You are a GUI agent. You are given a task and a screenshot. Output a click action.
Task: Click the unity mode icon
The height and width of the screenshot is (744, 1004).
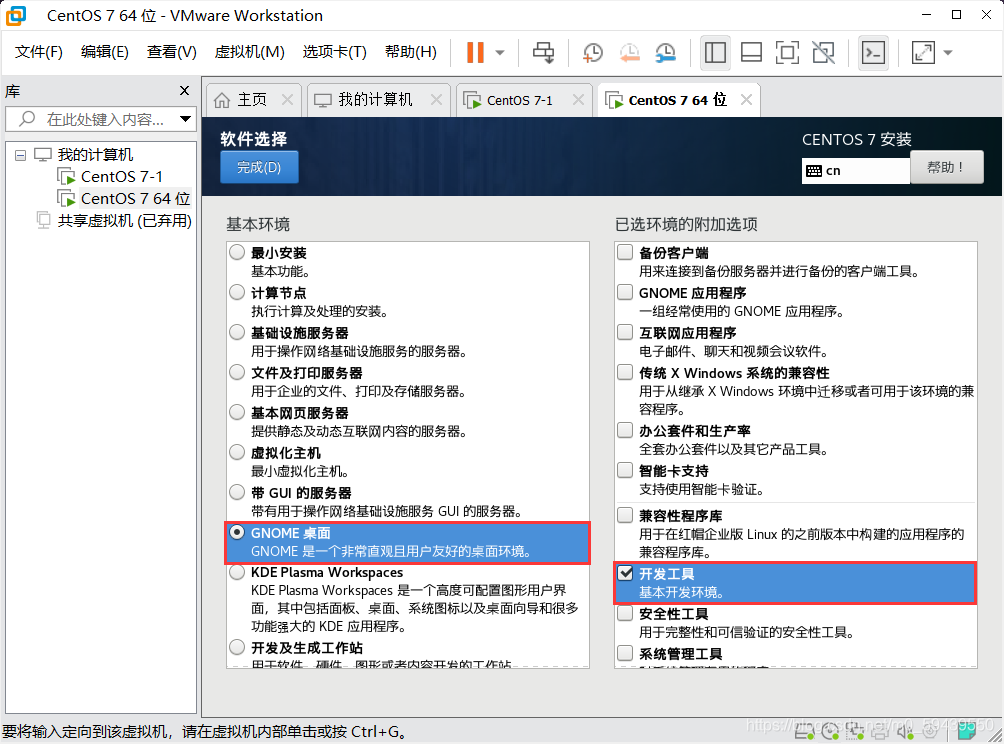pos(823,53)
